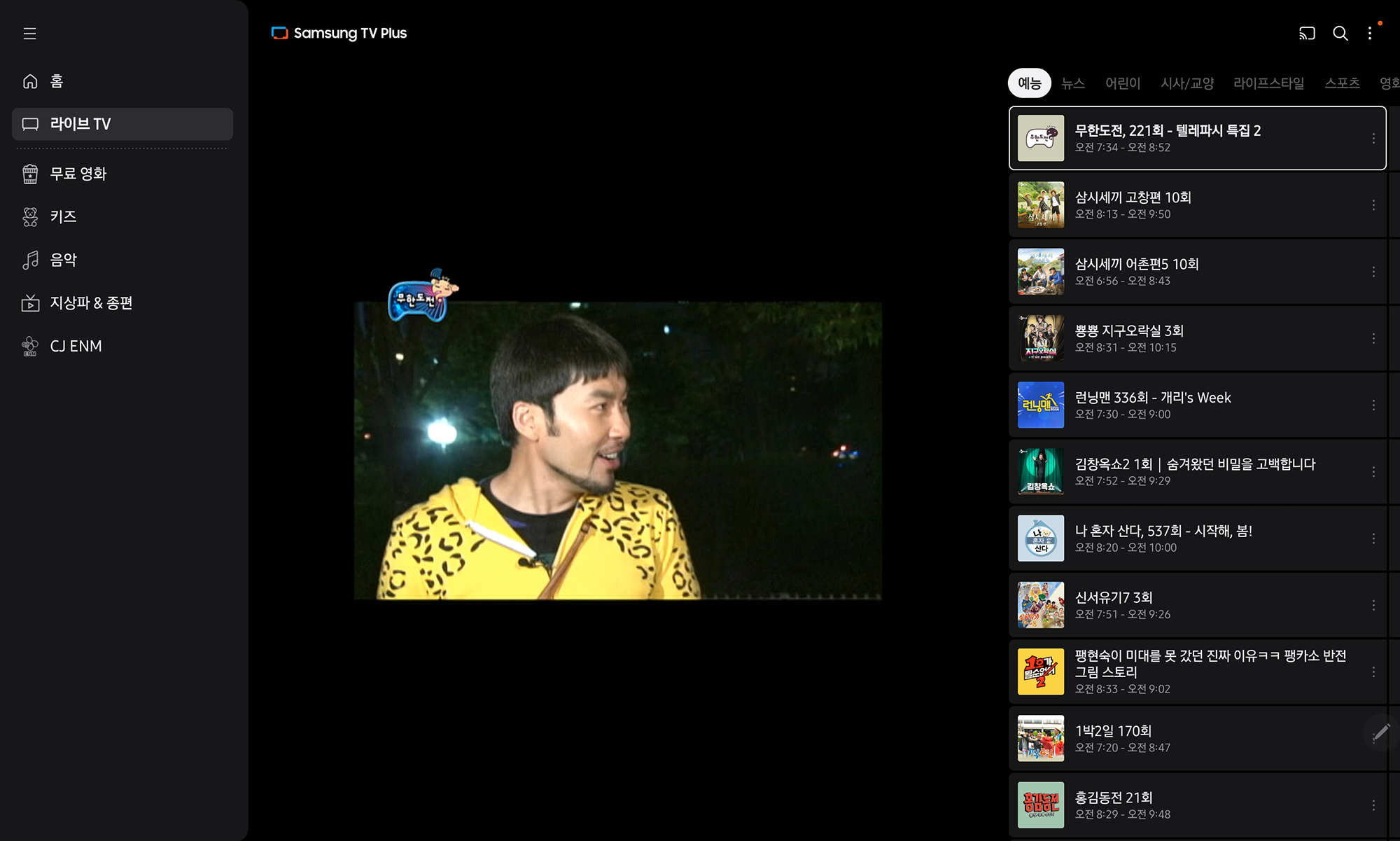
Task: Open the top-right more options menu
Action: tap(1370, 34)
